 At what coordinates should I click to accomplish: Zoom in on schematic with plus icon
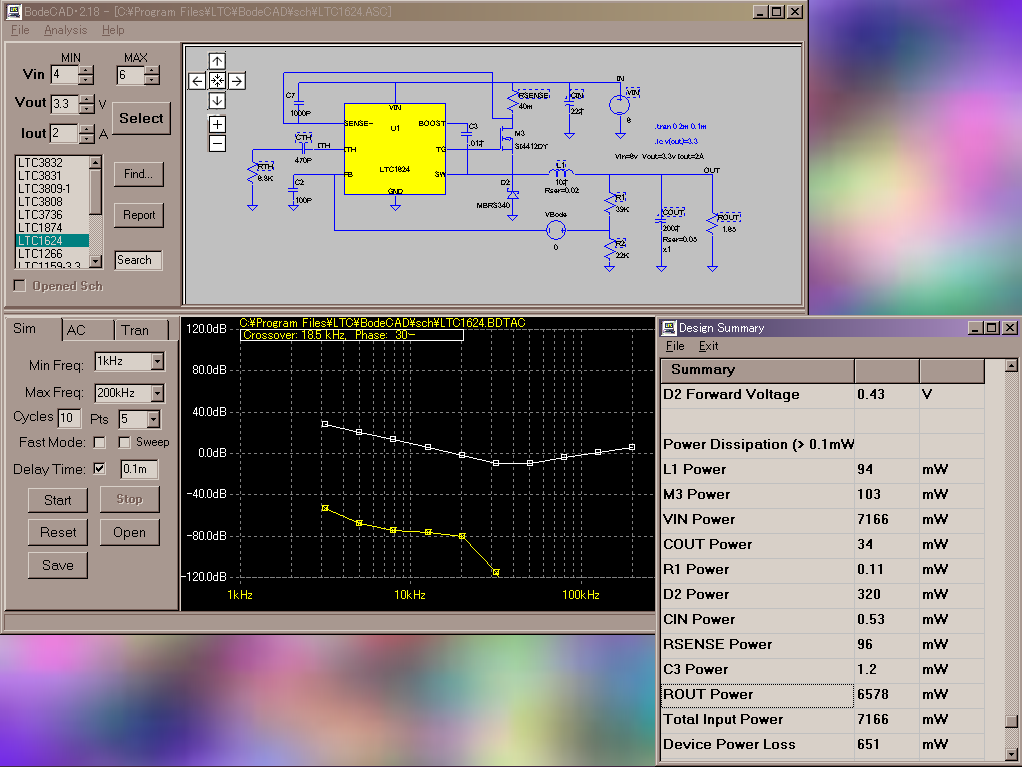[x=217, y=124]
